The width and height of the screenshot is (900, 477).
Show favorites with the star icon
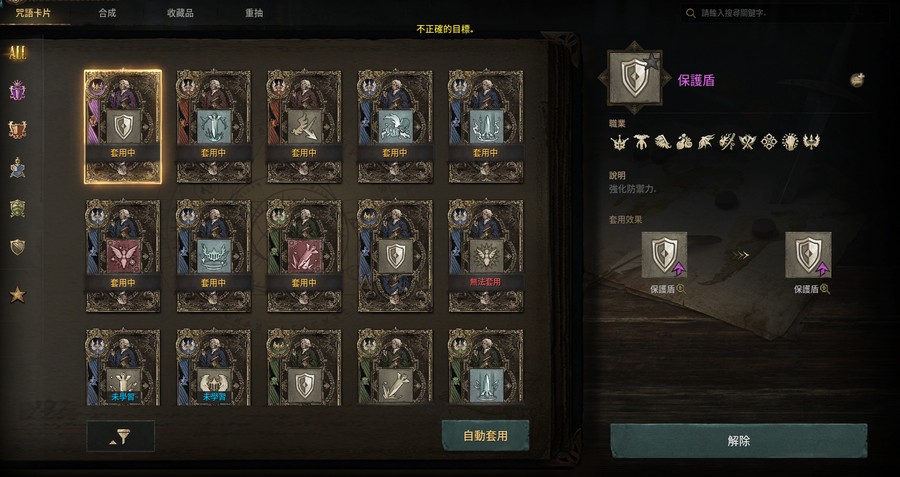(x=18, y=294)
